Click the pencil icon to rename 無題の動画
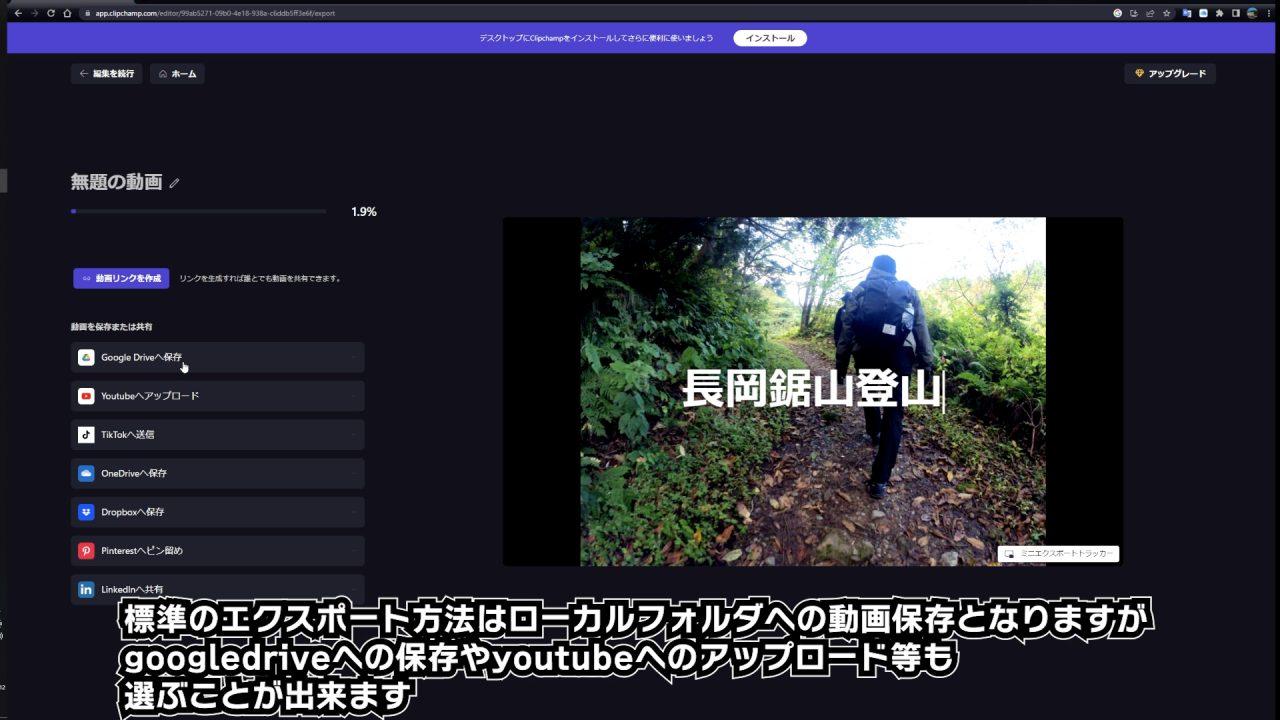The height and width of the screenshot is (720, 1280). coord(174,183)
